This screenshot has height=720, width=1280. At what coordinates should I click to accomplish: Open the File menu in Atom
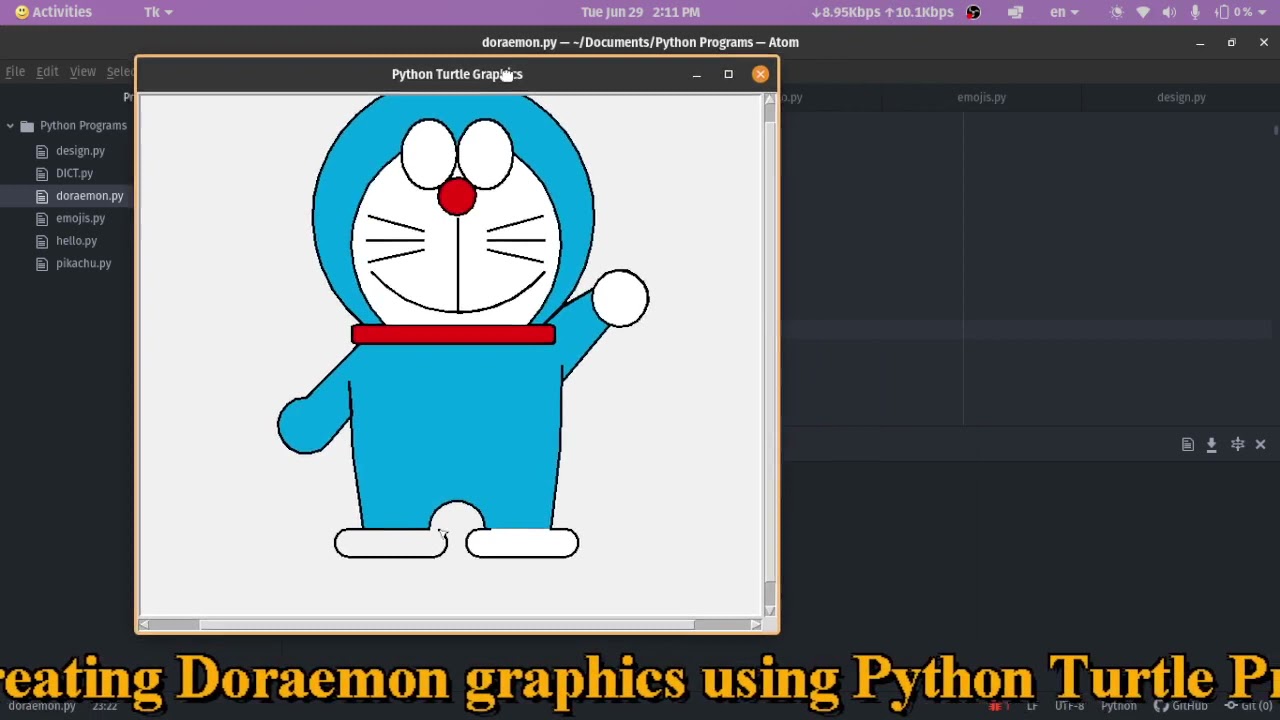(15, 72)
